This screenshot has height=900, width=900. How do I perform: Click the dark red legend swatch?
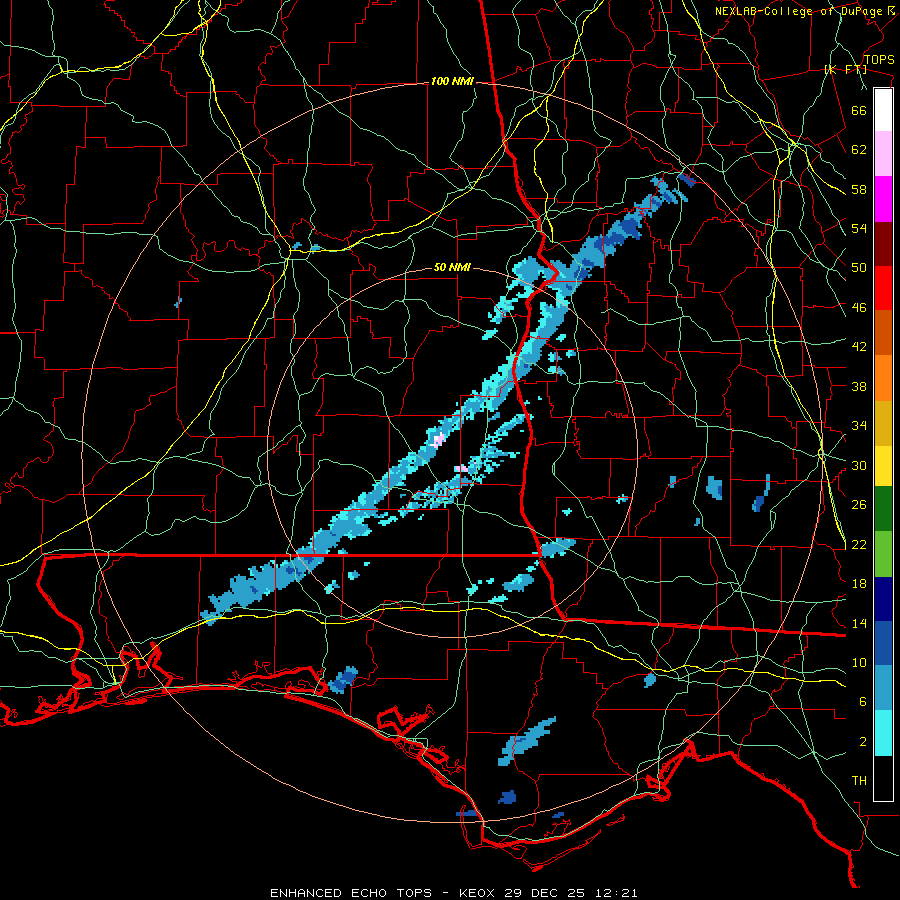(883, 244)
